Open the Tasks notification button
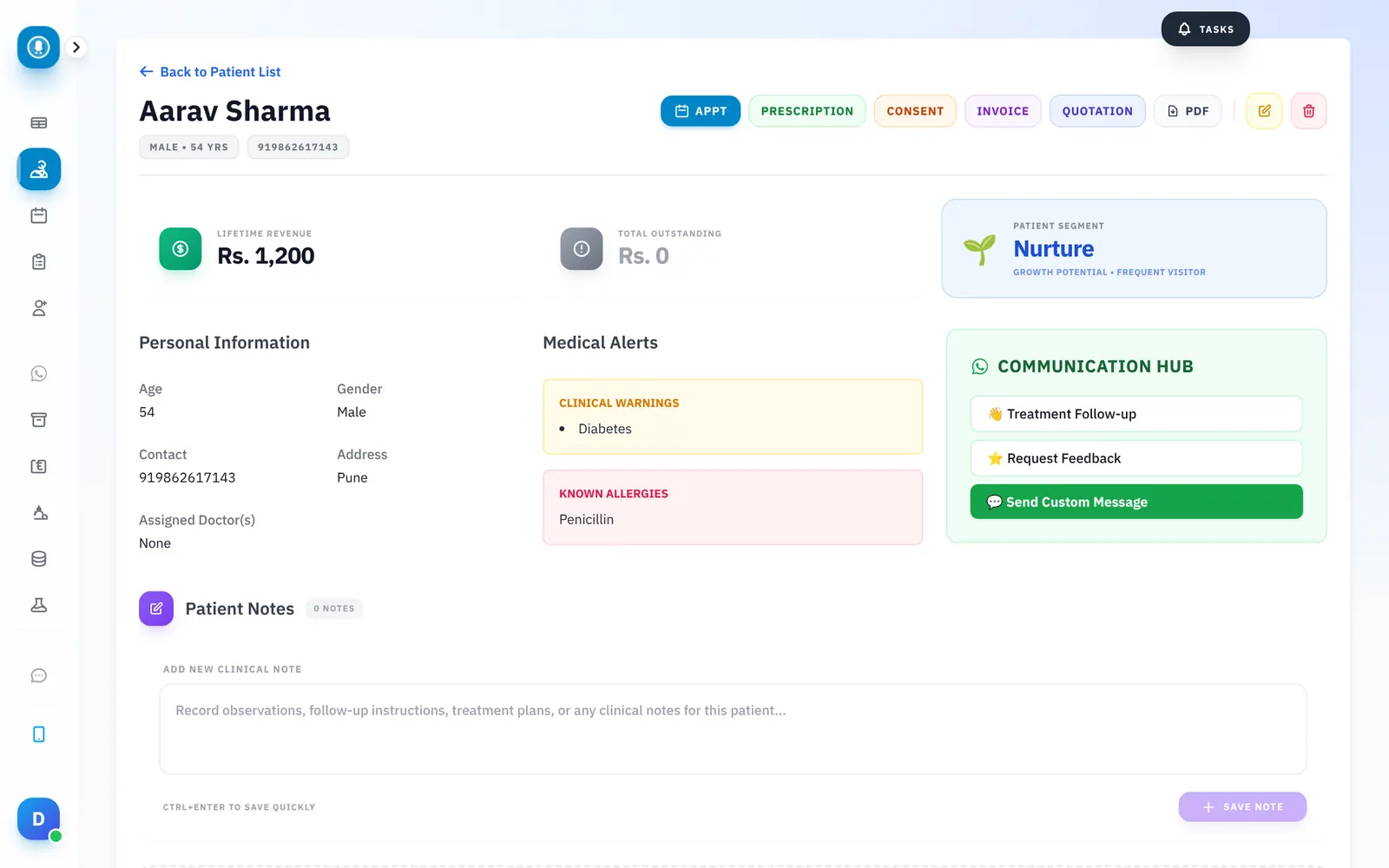Viewport: 1389px width, 868px height. pos(1205,29)
